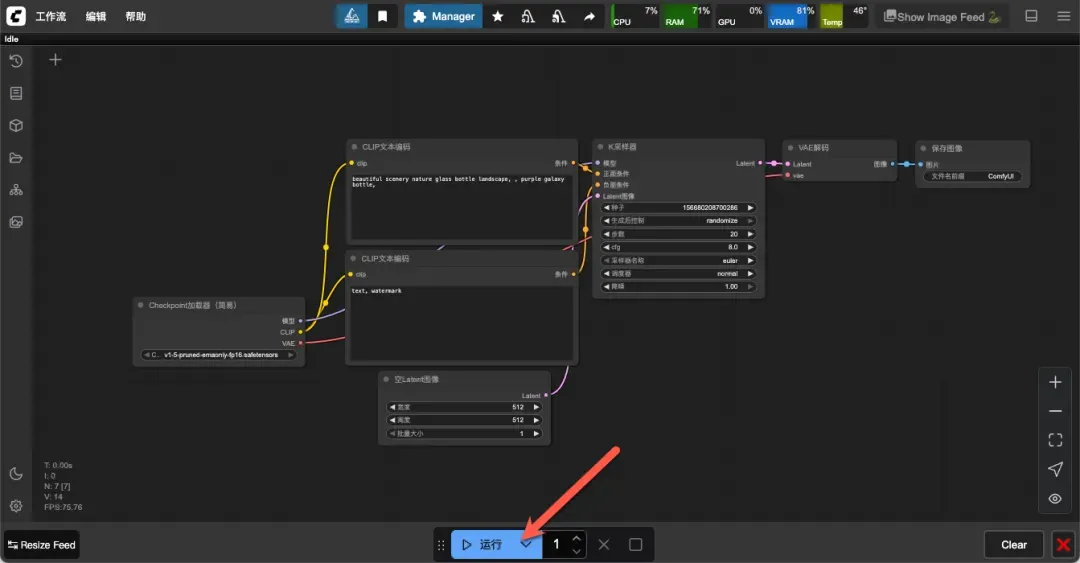Click the ComfyUI filename prefix field

[973, 176]
